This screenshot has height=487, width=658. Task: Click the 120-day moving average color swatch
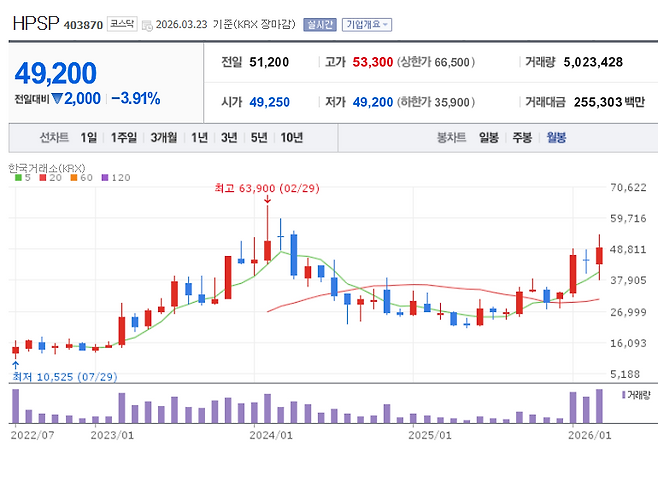(104, 177)
